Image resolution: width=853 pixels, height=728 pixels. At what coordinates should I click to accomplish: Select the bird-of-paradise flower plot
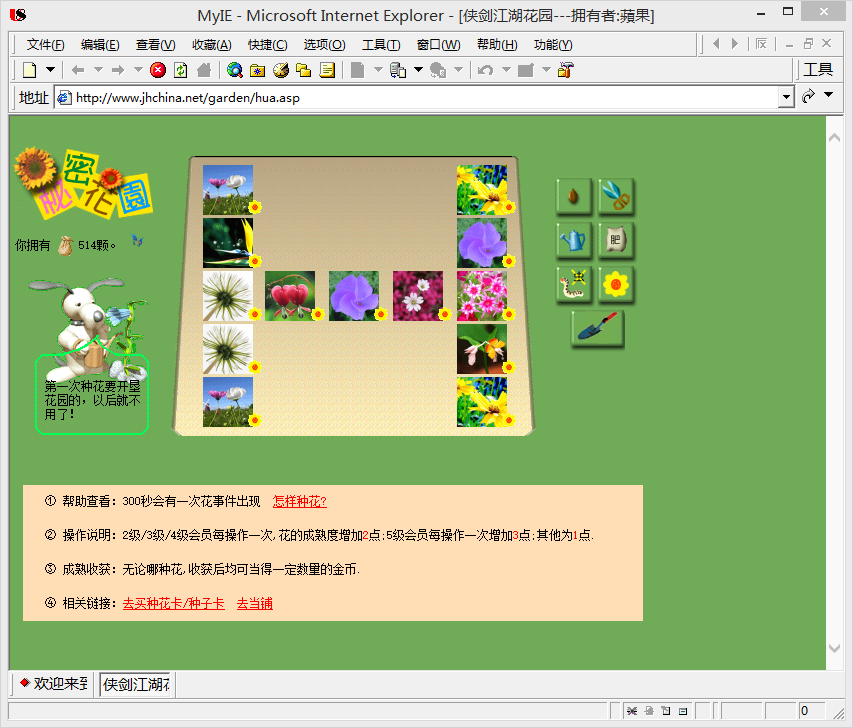point(228,243)
